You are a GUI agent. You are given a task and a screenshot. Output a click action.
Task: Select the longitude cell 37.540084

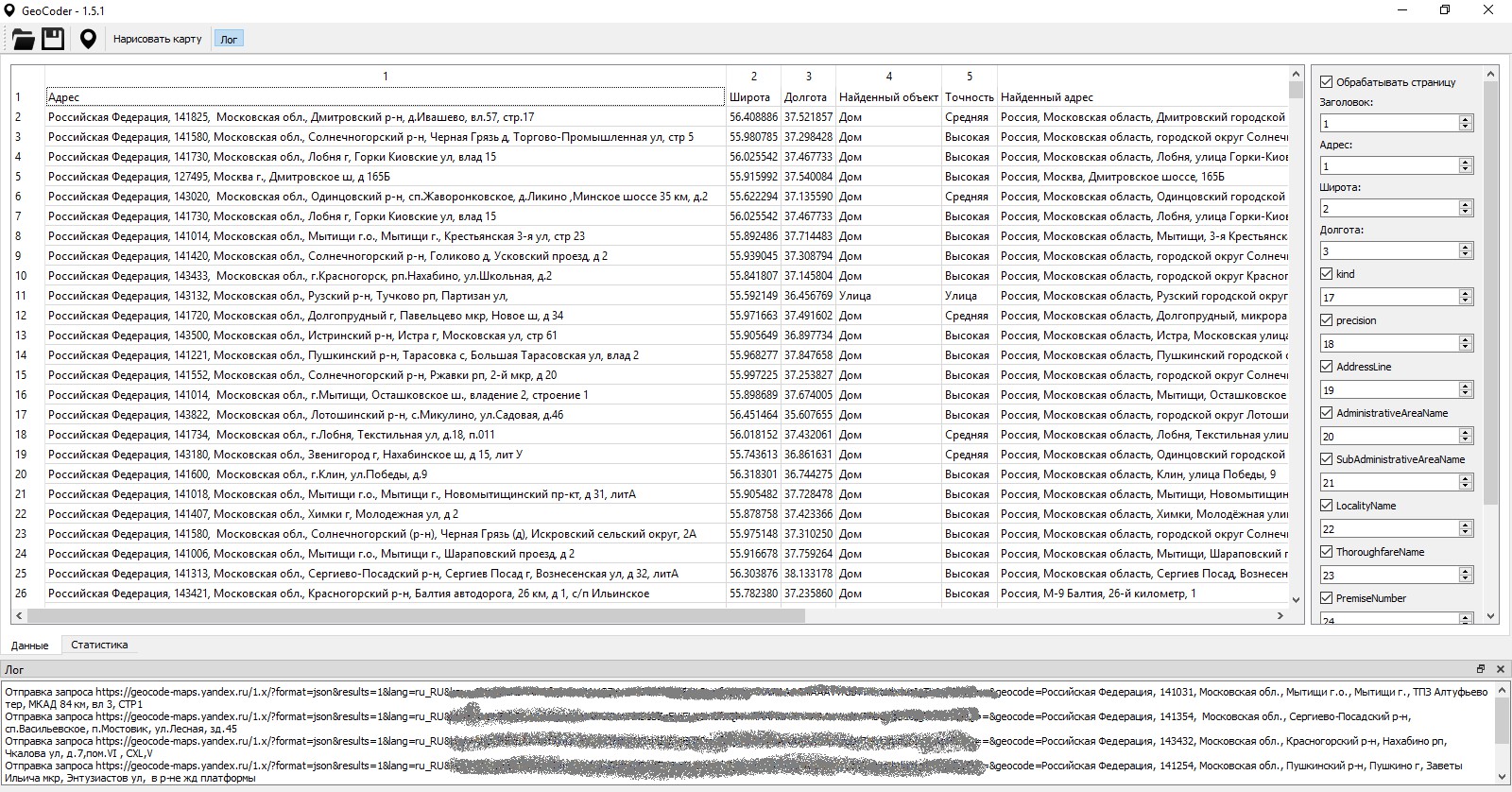[808, 177]
